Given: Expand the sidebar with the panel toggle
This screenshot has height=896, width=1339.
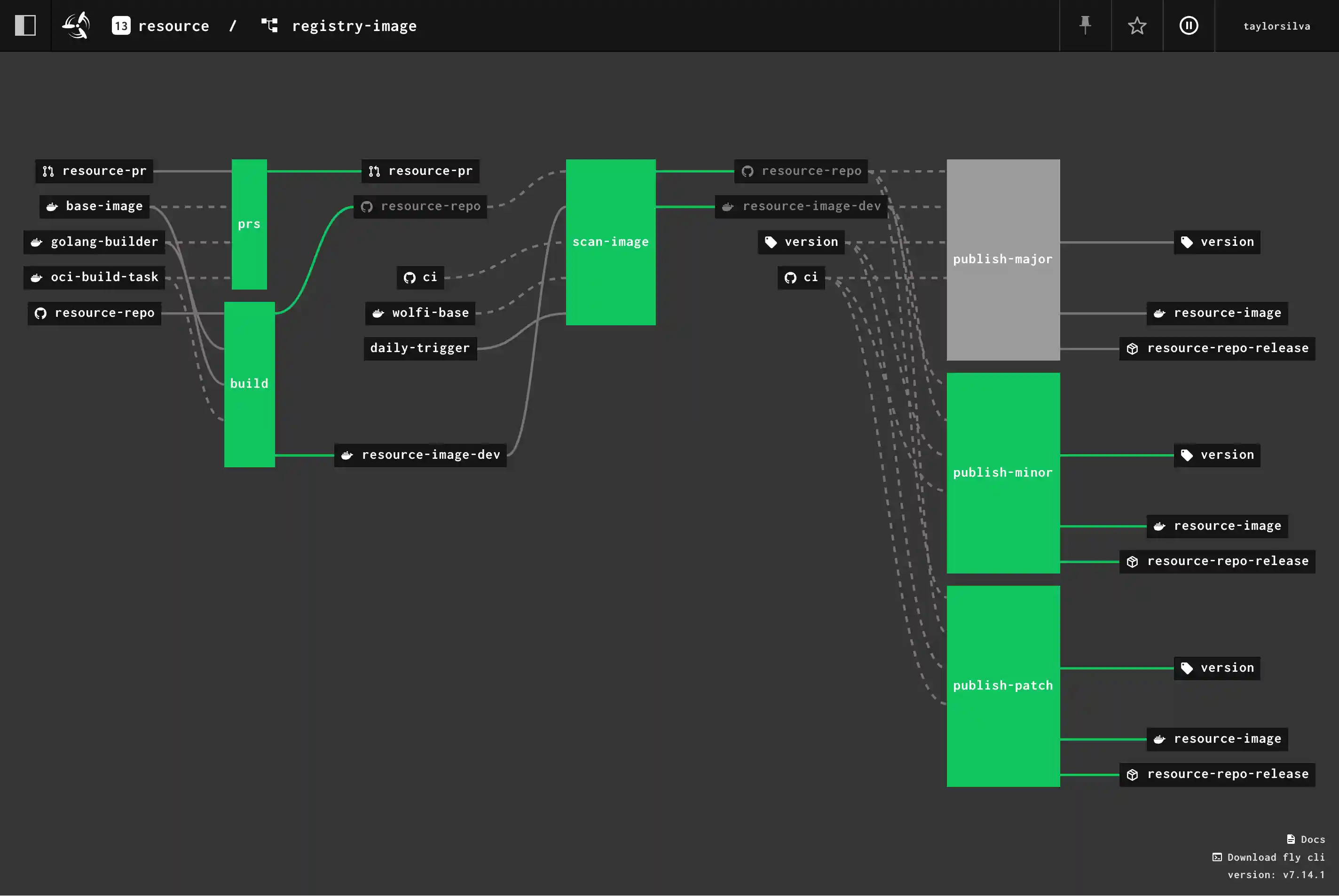Looking at the screenshot, I should coord(25,25).
